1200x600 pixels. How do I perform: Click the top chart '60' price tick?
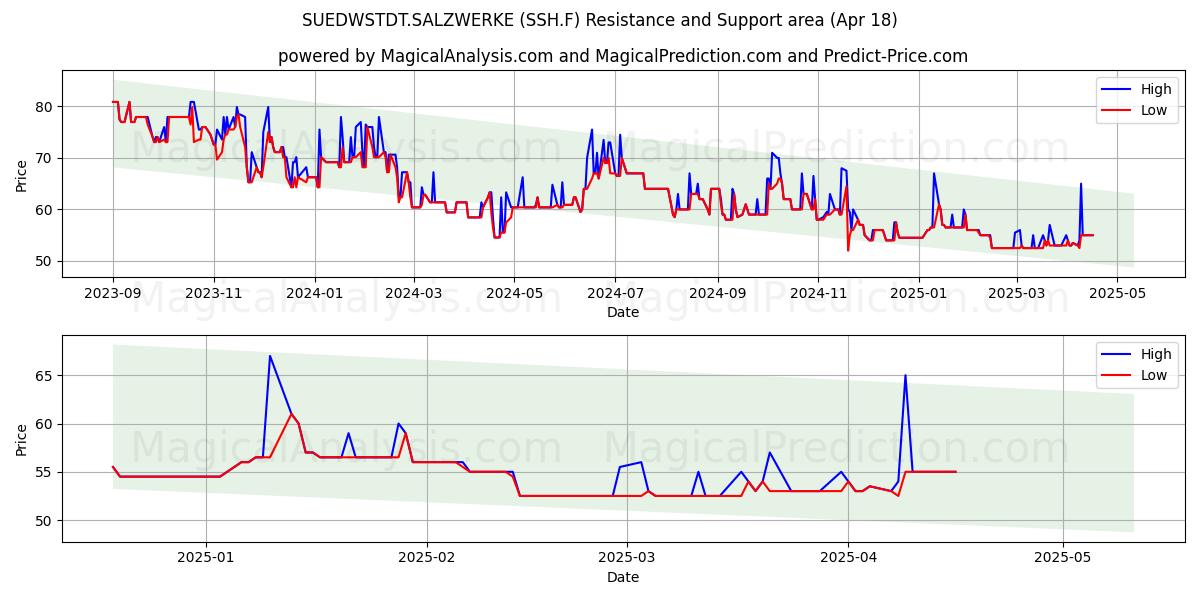coord(46,210)
